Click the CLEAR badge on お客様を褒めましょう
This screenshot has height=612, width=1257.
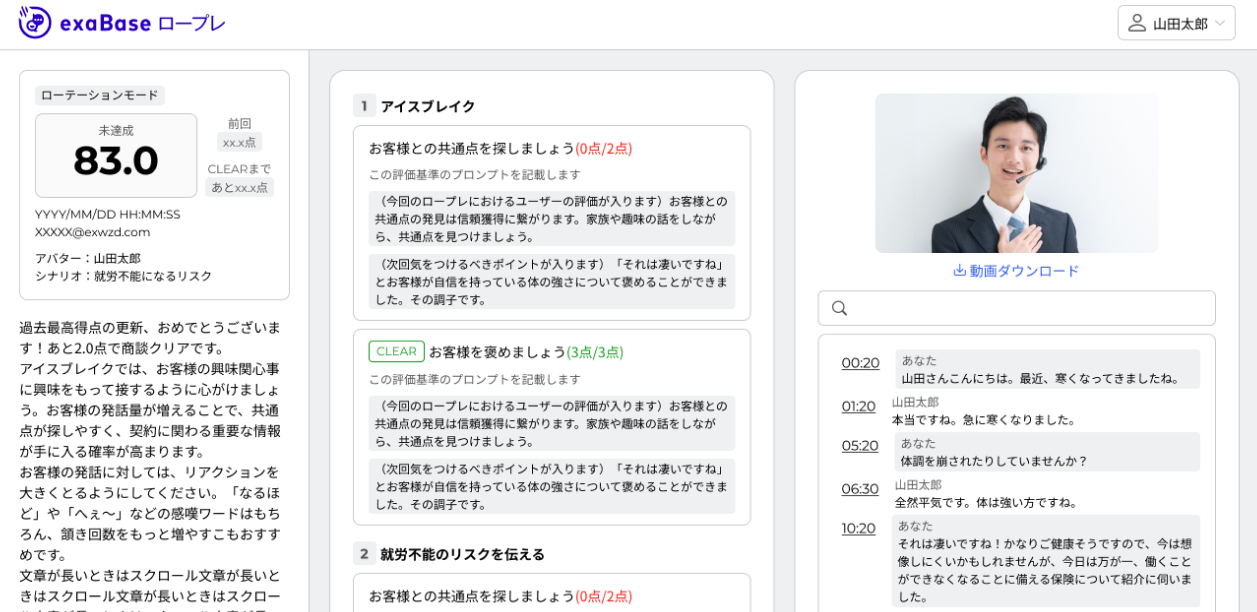click(x=396, y=351)
